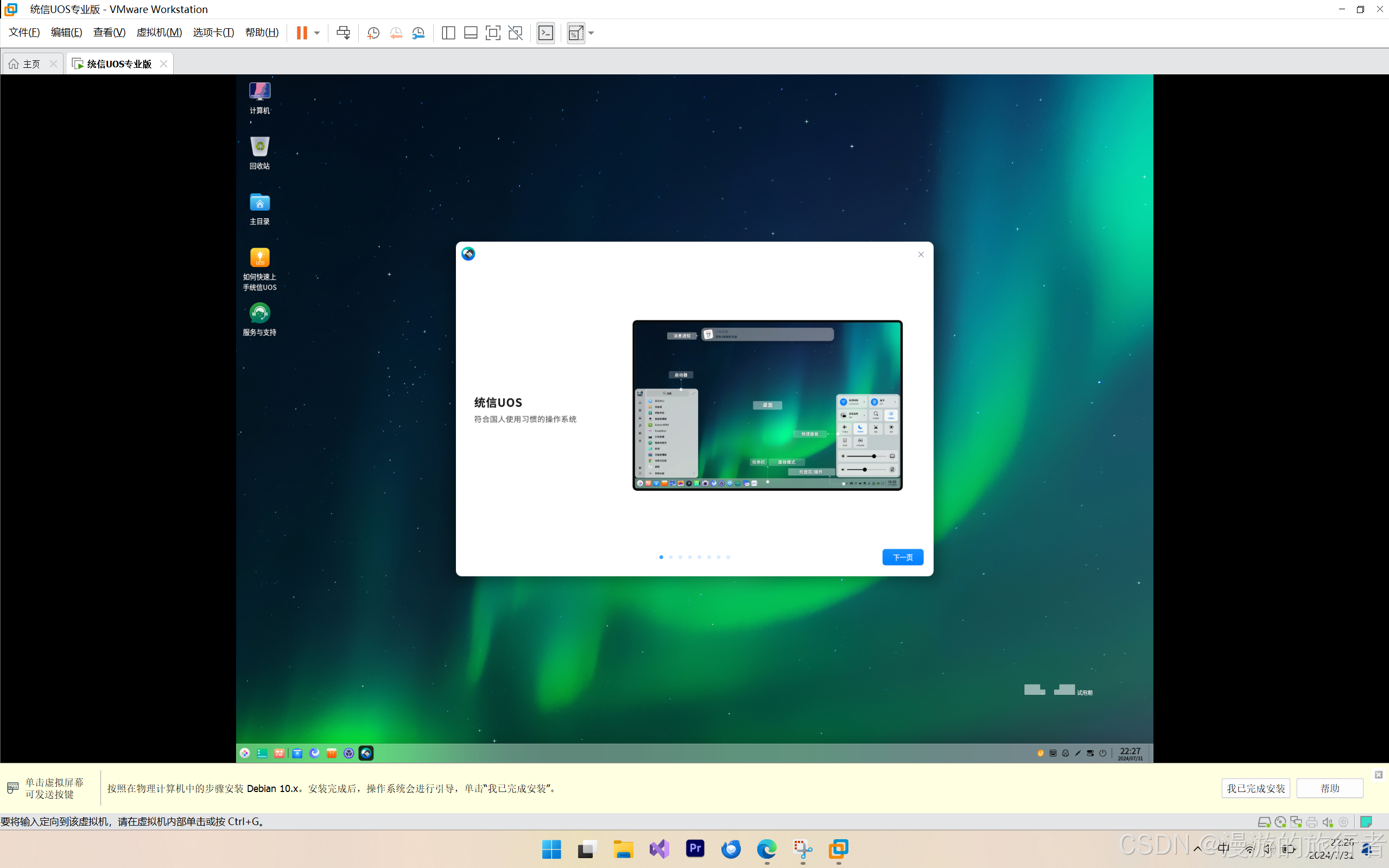Open the 计算机 desktop icon
This screenshot has width=1389, height=868.
click(259, 98)
